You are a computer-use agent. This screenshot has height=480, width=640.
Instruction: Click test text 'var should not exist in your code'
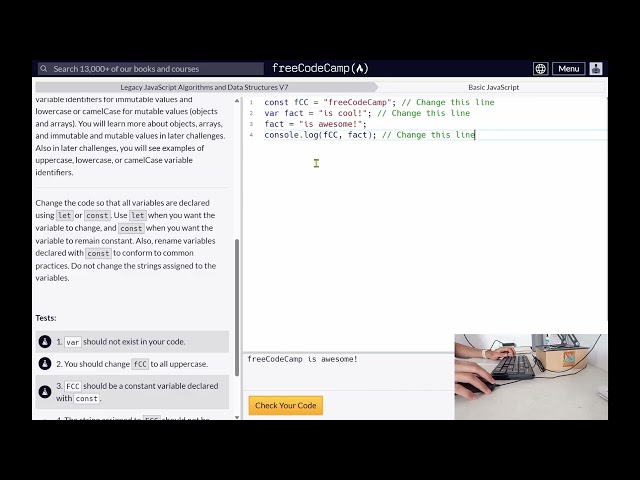pyautogui.click(x=121, y=342)
